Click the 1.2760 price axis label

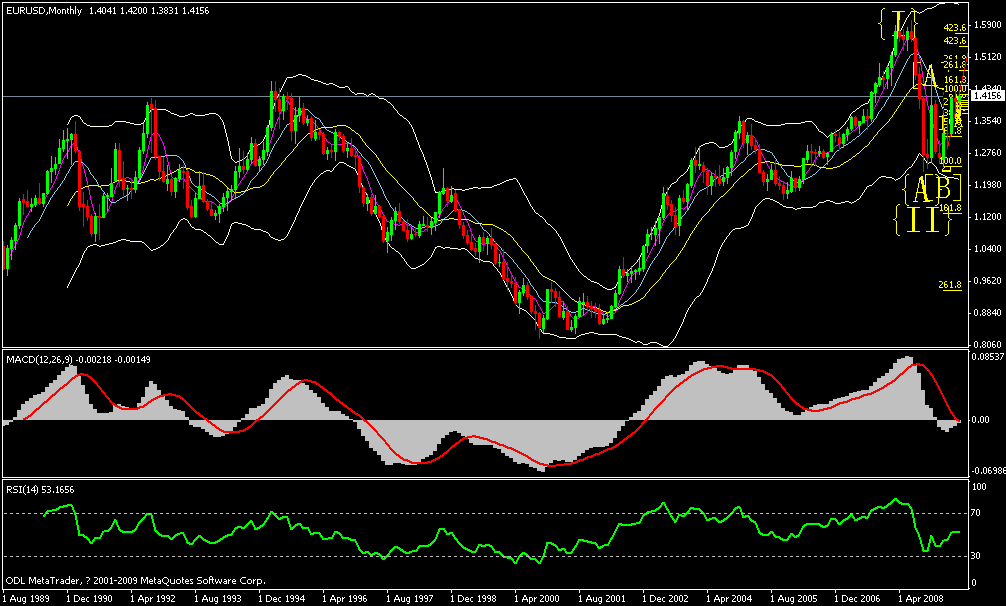(987, 153)
